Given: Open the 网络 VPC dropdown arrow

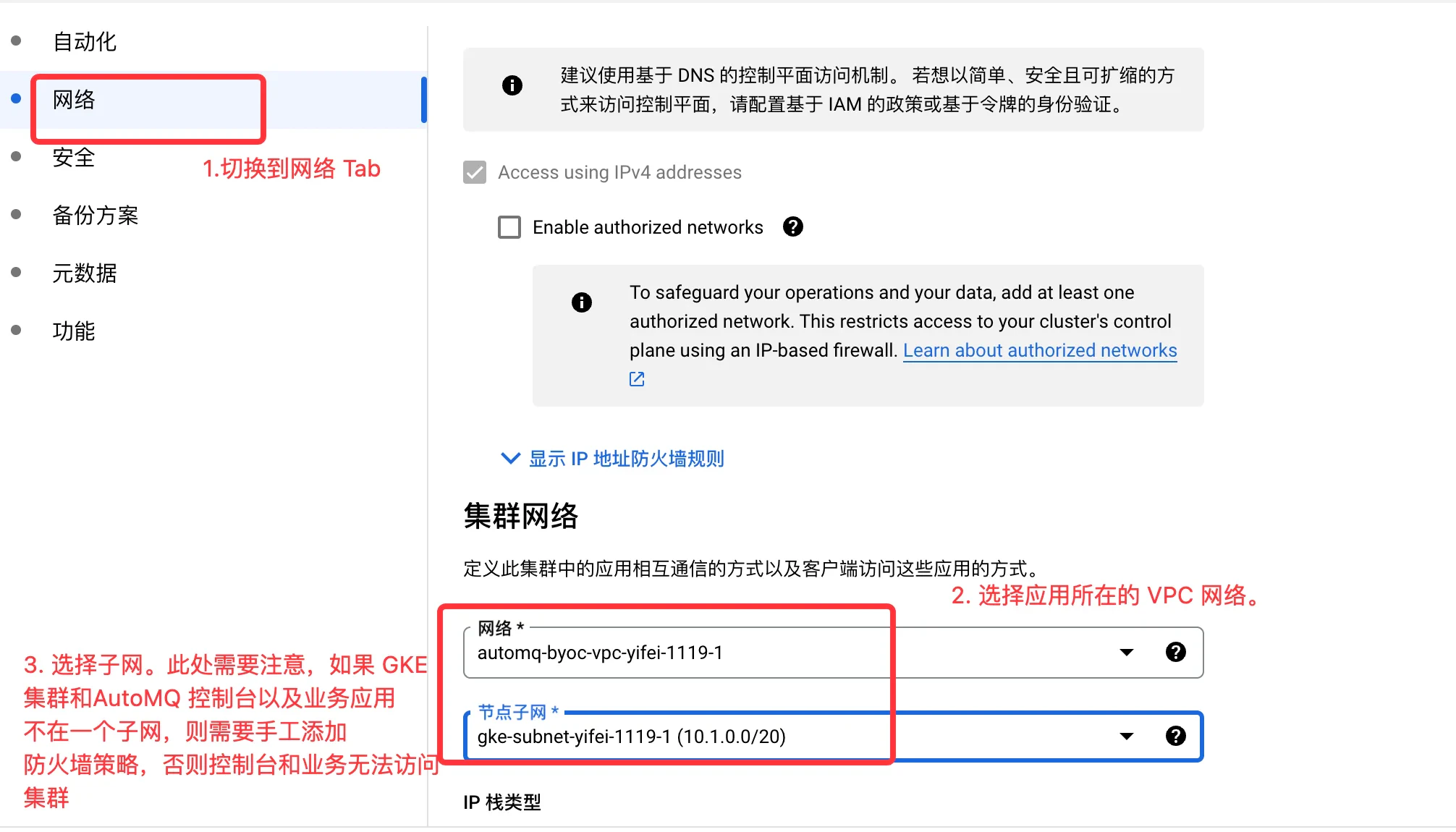Looking at the screenshot, I should pyautogui.click(x=1126, y=653).
